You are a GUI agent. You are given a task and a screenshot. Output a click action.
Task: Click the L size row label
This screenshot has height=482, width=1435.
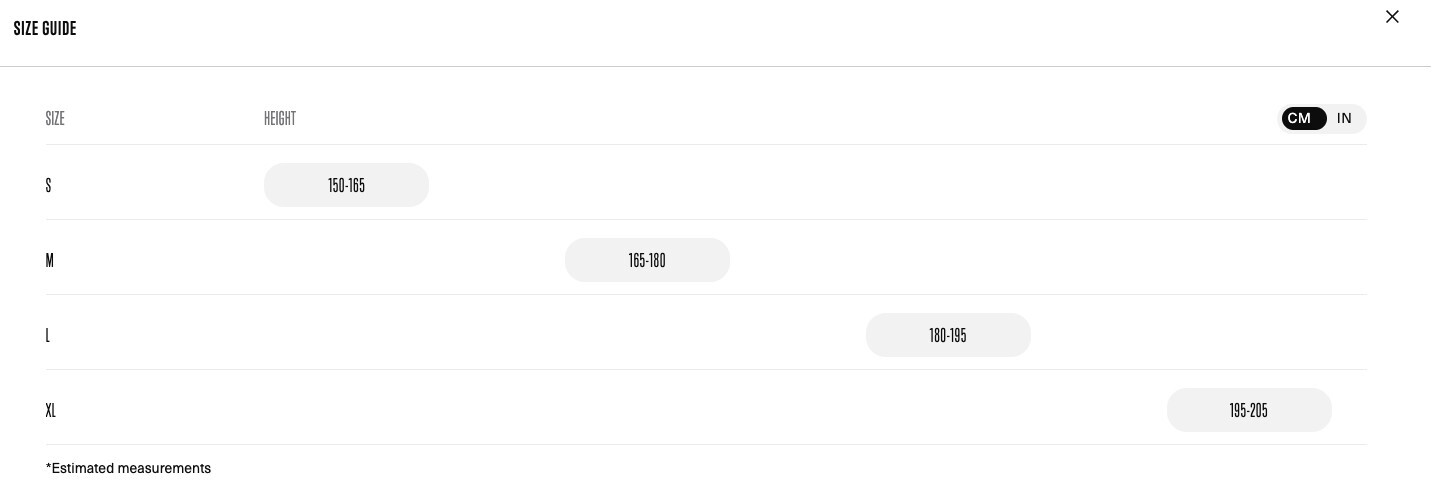48,336
